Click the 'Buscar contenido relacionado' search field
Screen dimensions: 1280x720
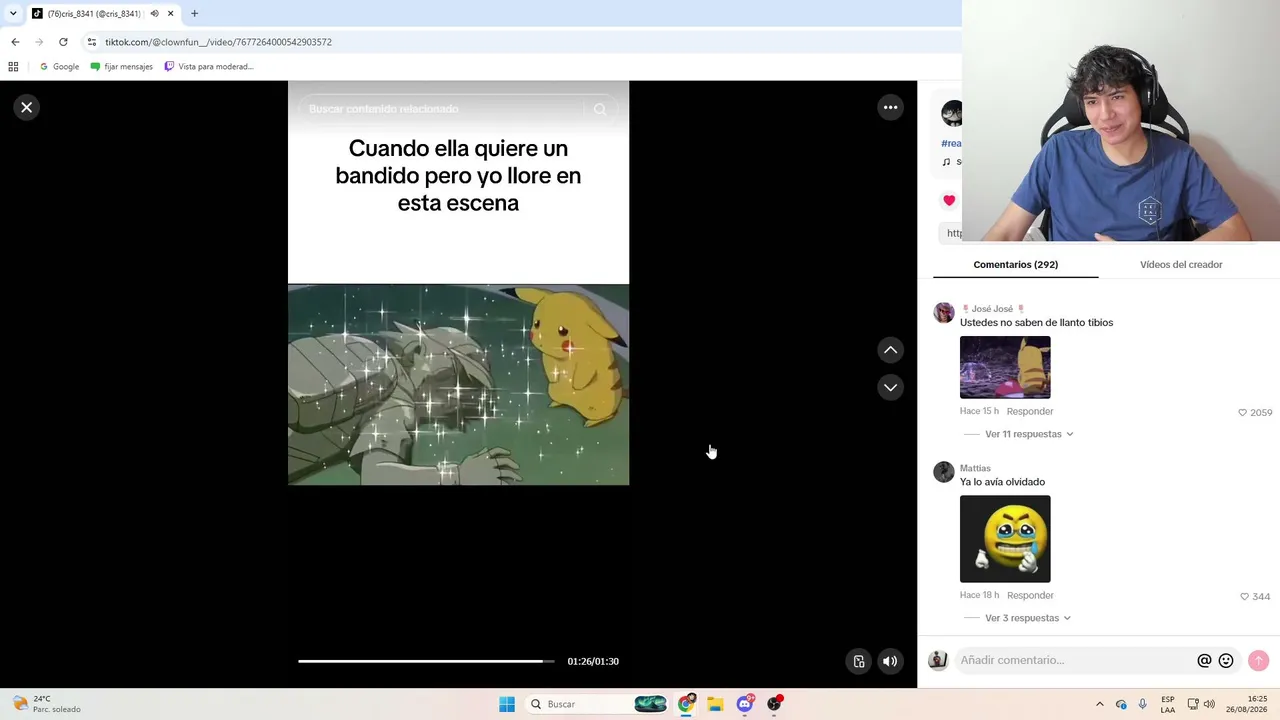(x=440, y=109)
